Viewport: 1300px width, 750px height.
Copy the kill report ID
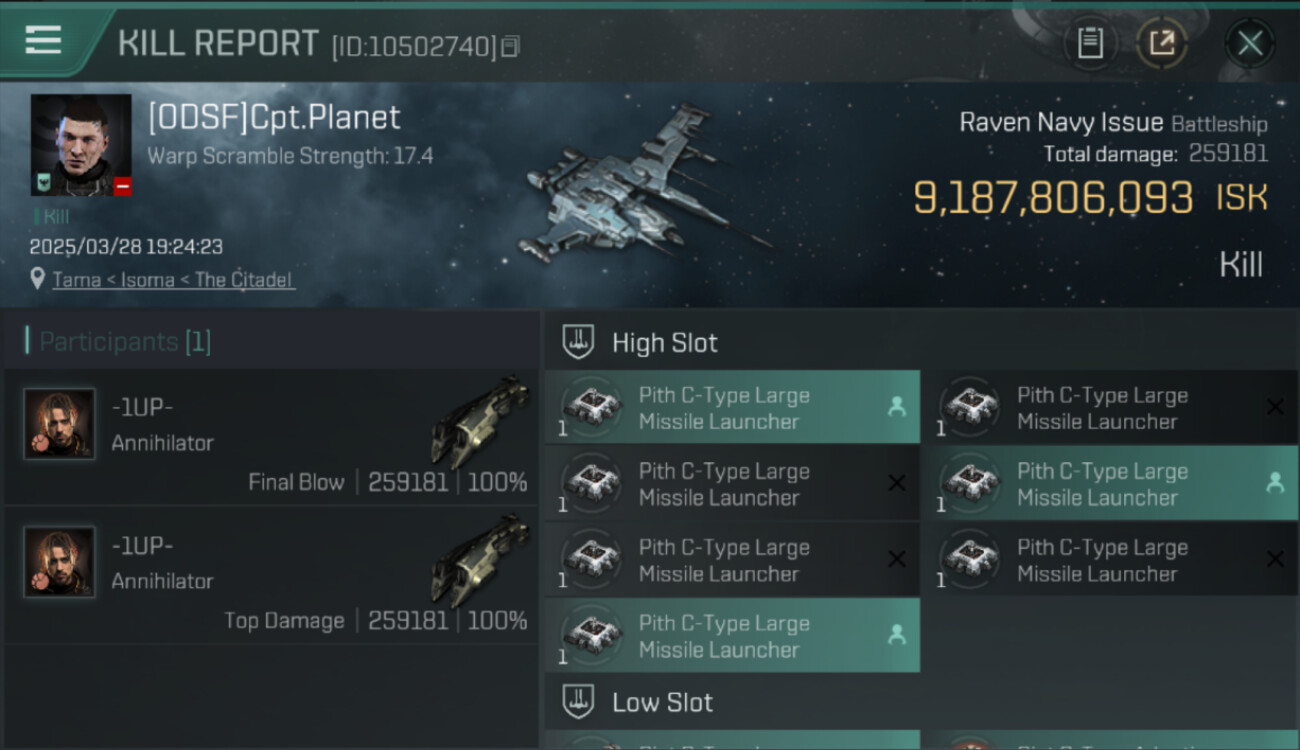[511, 46]
